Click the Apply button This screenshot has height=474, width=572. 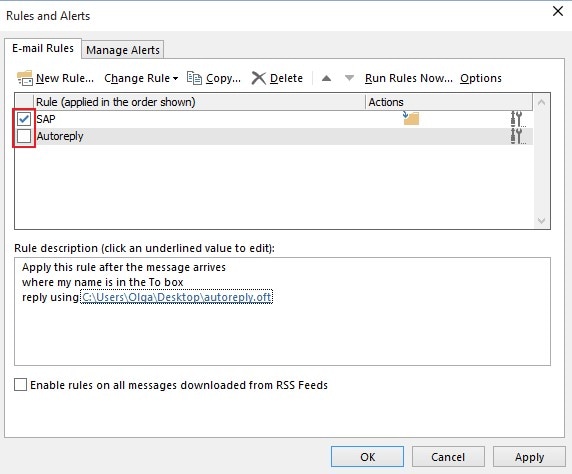(529, 456)
